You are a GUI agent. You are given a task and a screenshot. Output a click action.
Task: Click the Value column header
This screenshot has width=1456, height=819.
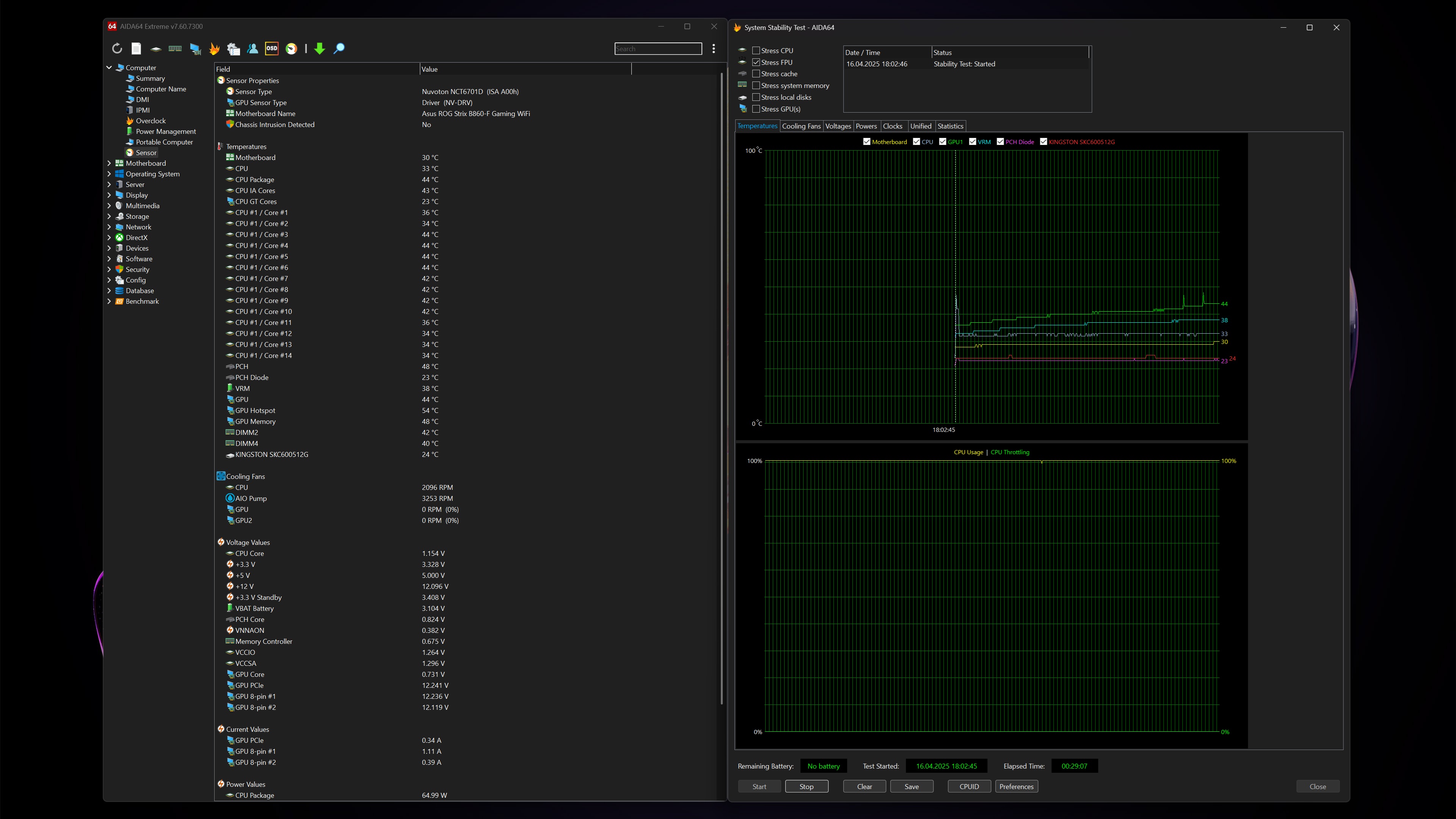525,69
